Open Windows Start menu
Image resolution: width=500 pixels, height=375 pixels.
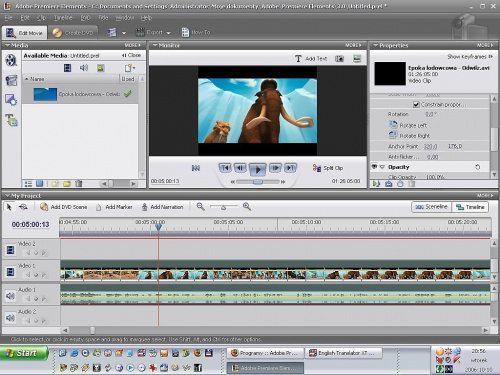(x=24, y=353)
